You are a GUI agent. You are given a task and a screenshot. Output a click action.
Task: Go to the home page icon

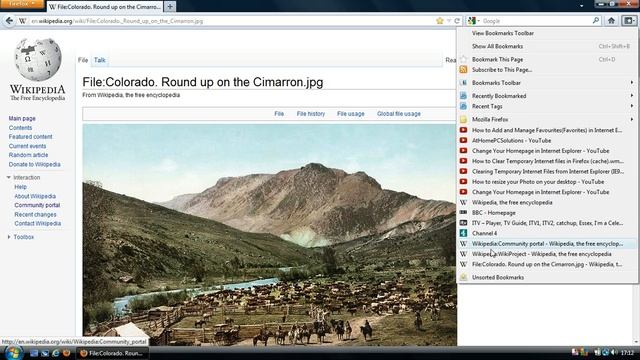tap(611, 21)
